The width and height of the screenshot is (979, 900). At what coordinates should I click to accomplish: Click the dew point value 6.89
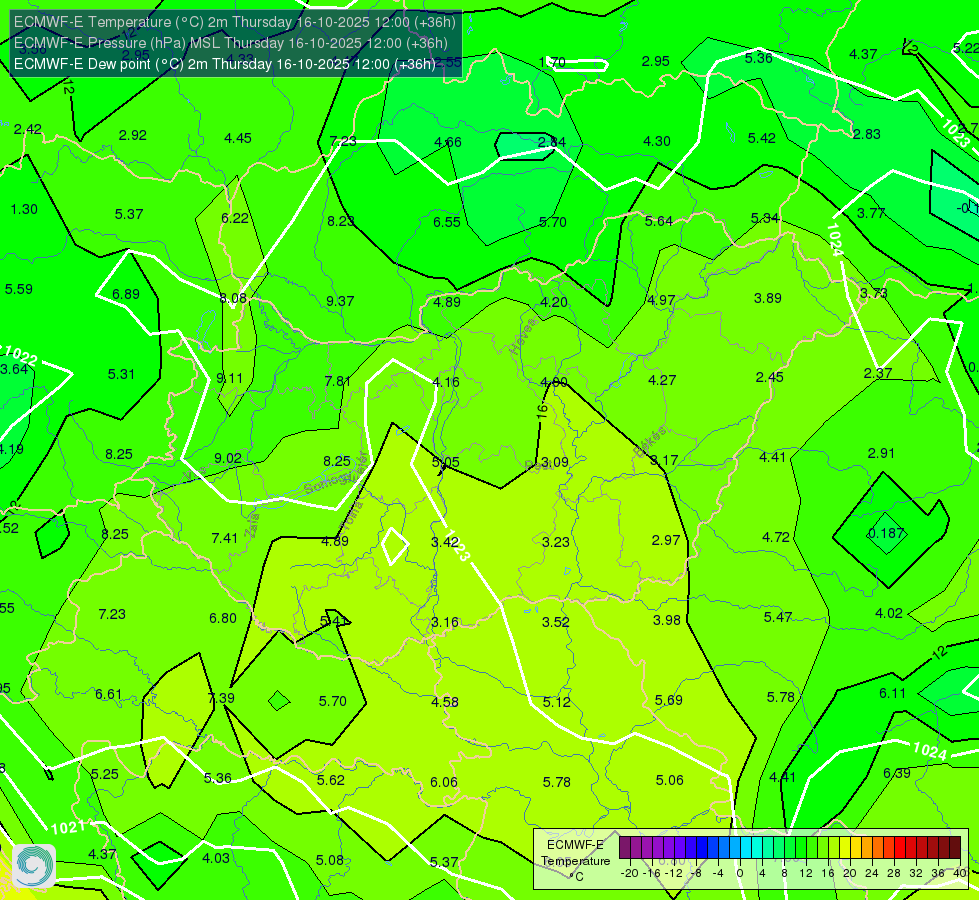[x=126, y=294]
